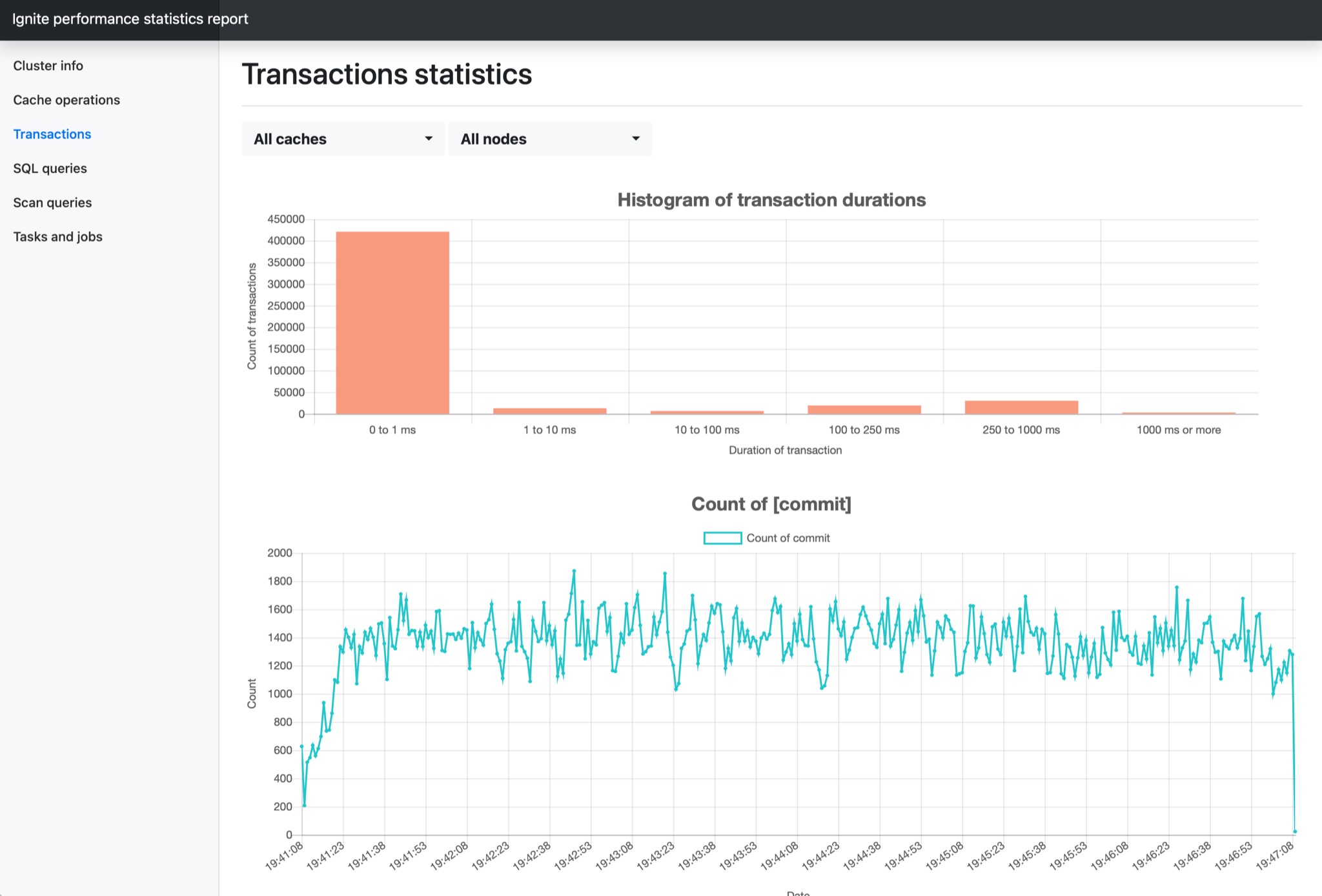Screen dimensions: 1322x896
Task: Click the 19:41:08 axis label
Action: pyautogui.click(x=285, y=855)
